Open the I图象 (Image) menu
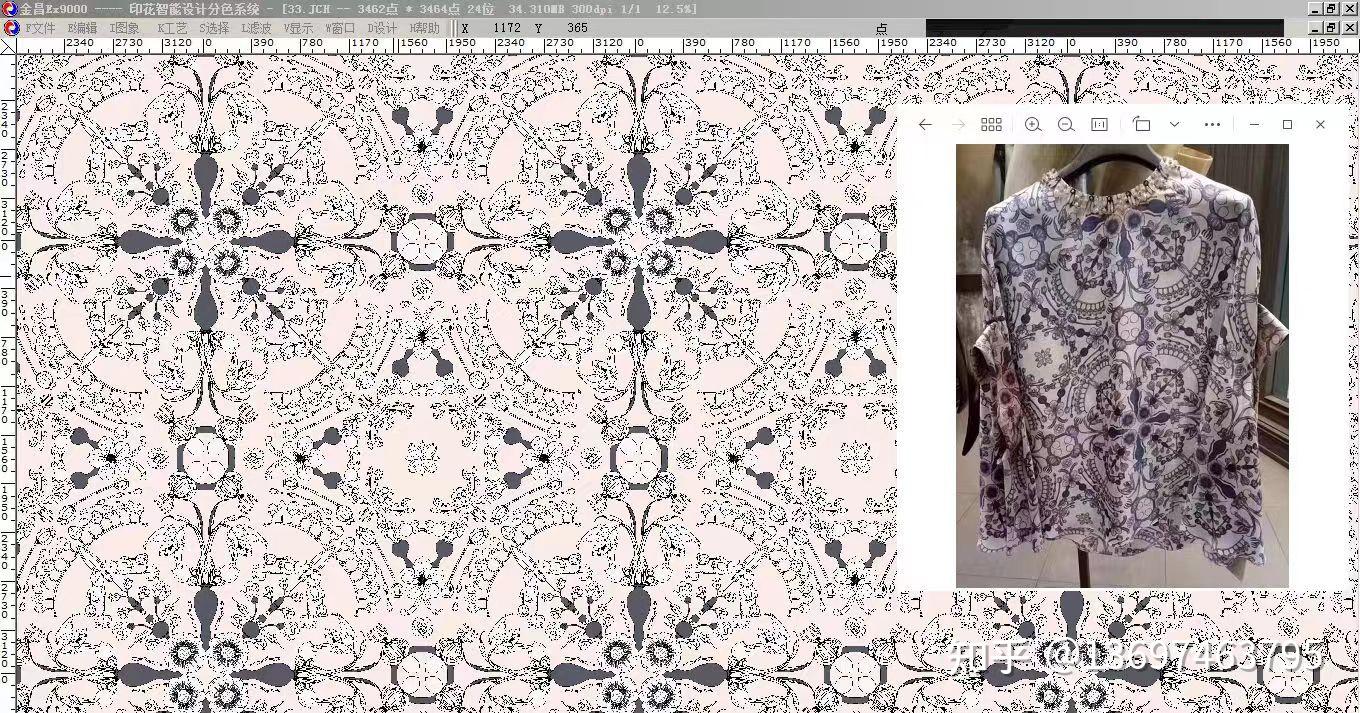The image size is (1360, 713). 125,28
